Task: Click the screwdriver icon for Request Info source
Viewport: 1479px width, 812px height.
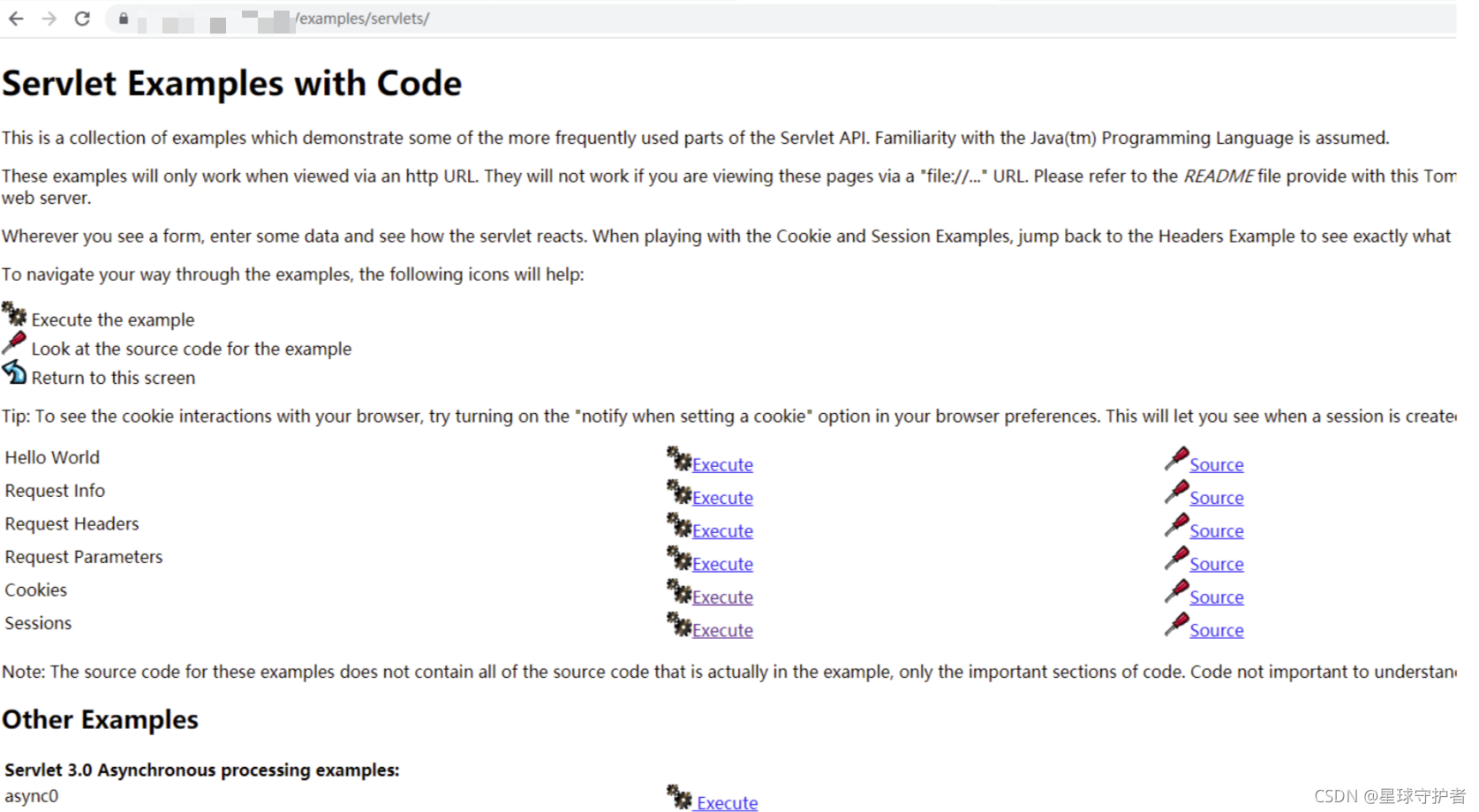Action: tap(1177, 492)
